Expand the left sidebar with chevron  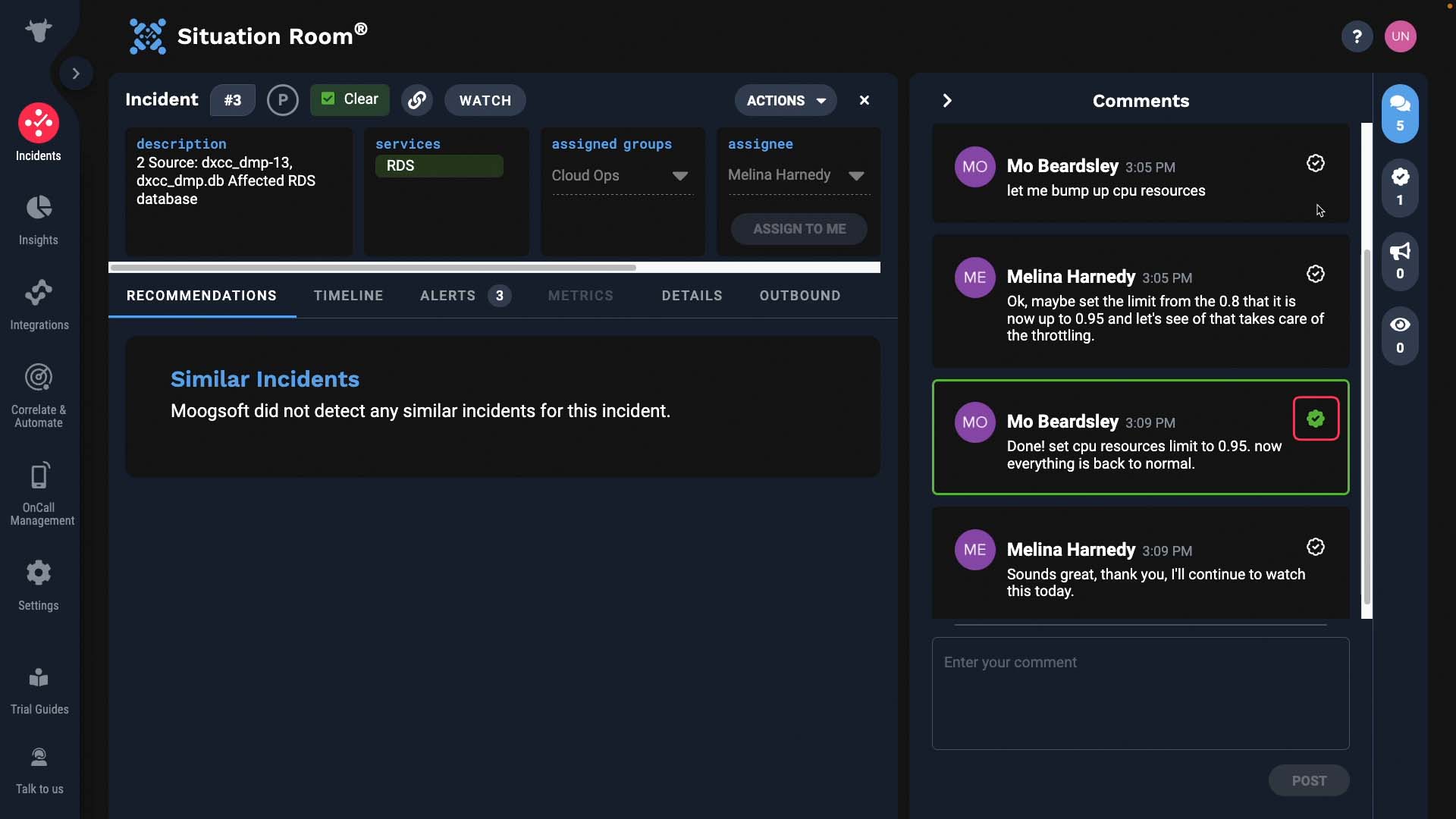76,74
